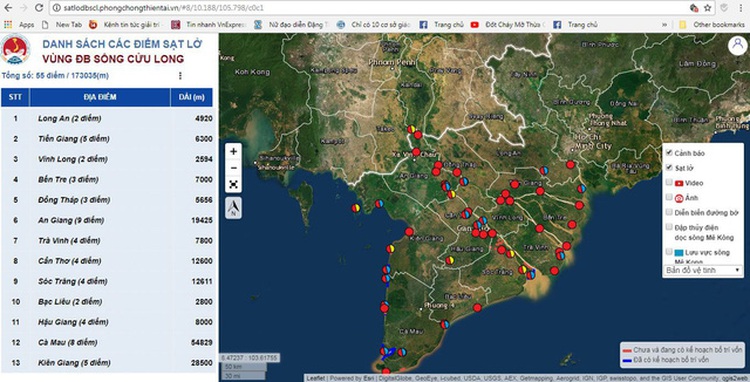Open the Other bookmarks folder
This screenshot has height=382, width=750.
(x=712, y=24)
